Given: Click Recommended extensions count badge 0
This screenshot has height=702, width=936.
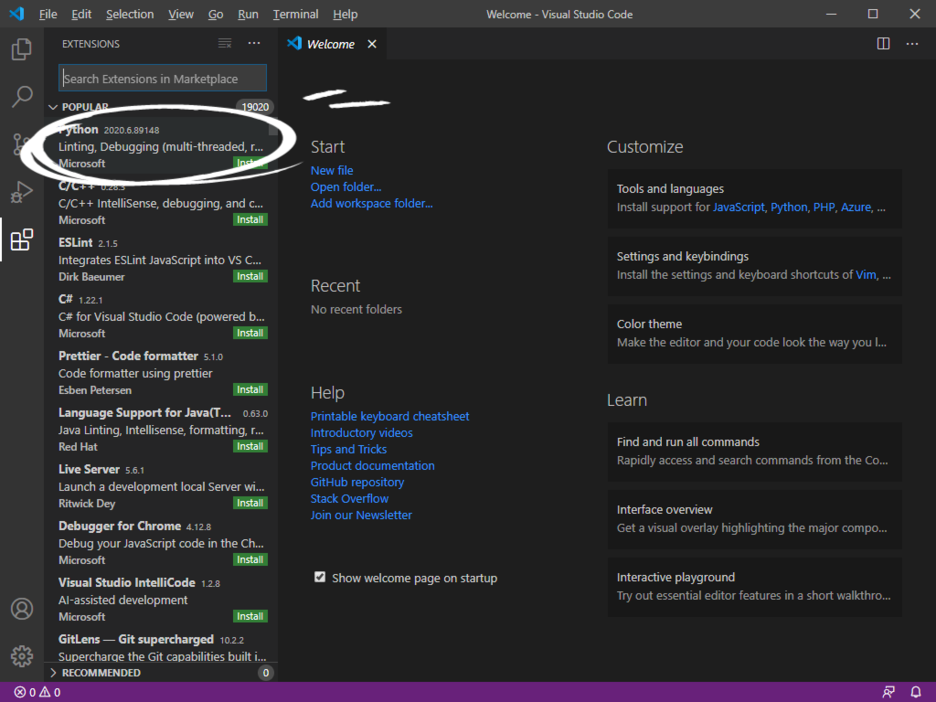Looking at the screenshot, I should (x=266, y=673).
